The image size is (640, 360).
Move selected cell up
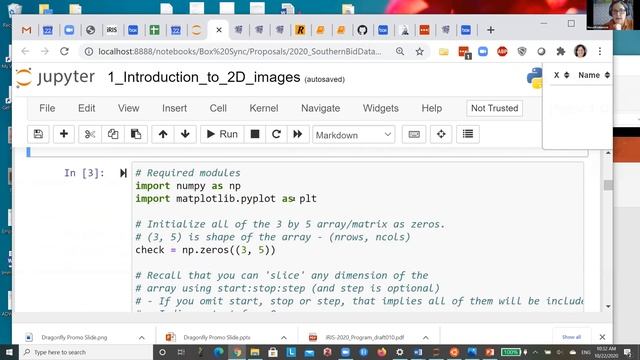(163, 134)
